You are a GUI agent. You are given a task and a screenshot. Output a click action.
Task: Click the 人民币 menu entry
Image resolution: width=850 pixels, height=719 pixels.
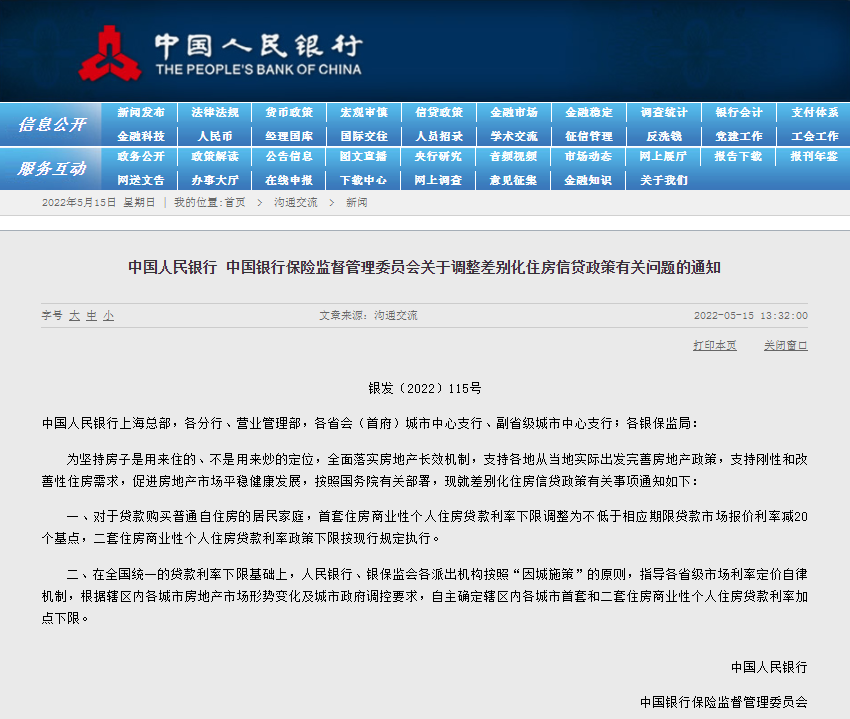[x=215, y=135]
